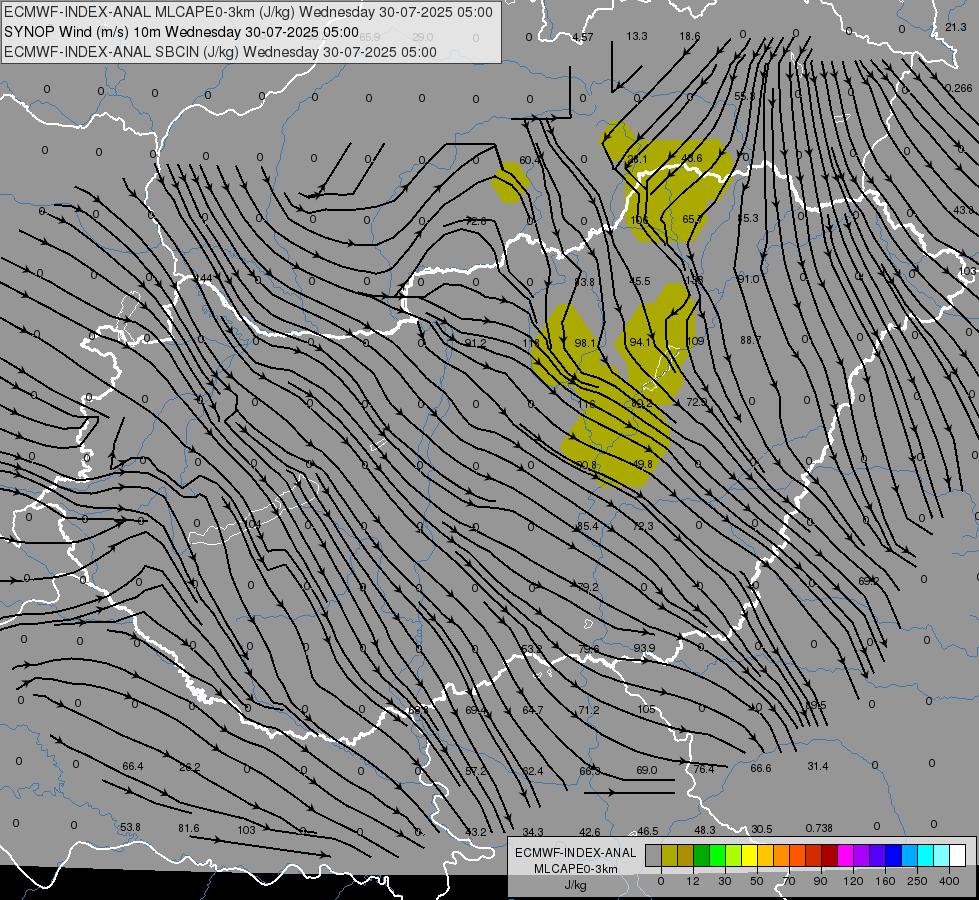Click the map value '0.266'
The width and height of the screenshot is (979, 900).
[x=958, y=88]
